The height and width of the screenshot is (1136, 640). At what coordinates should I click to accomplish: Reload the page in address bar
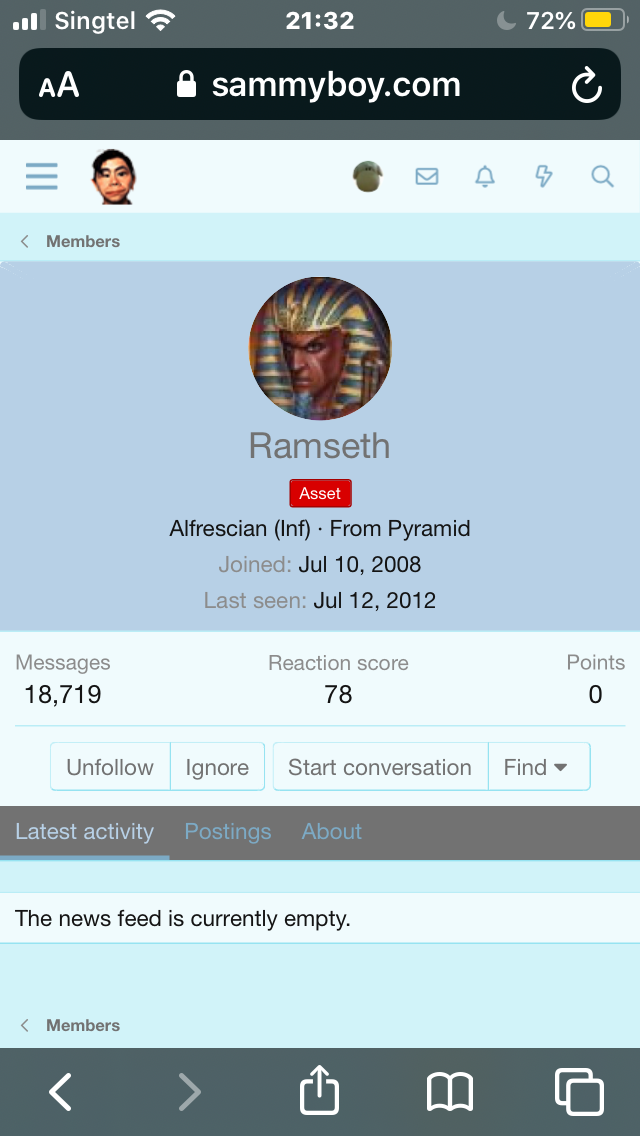586,85
